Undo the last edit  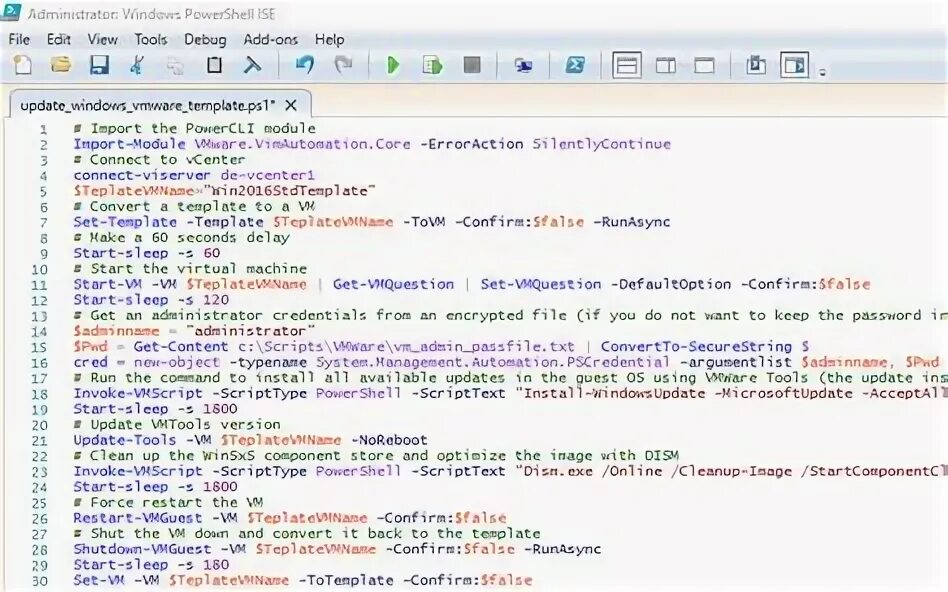pos(304,65)
